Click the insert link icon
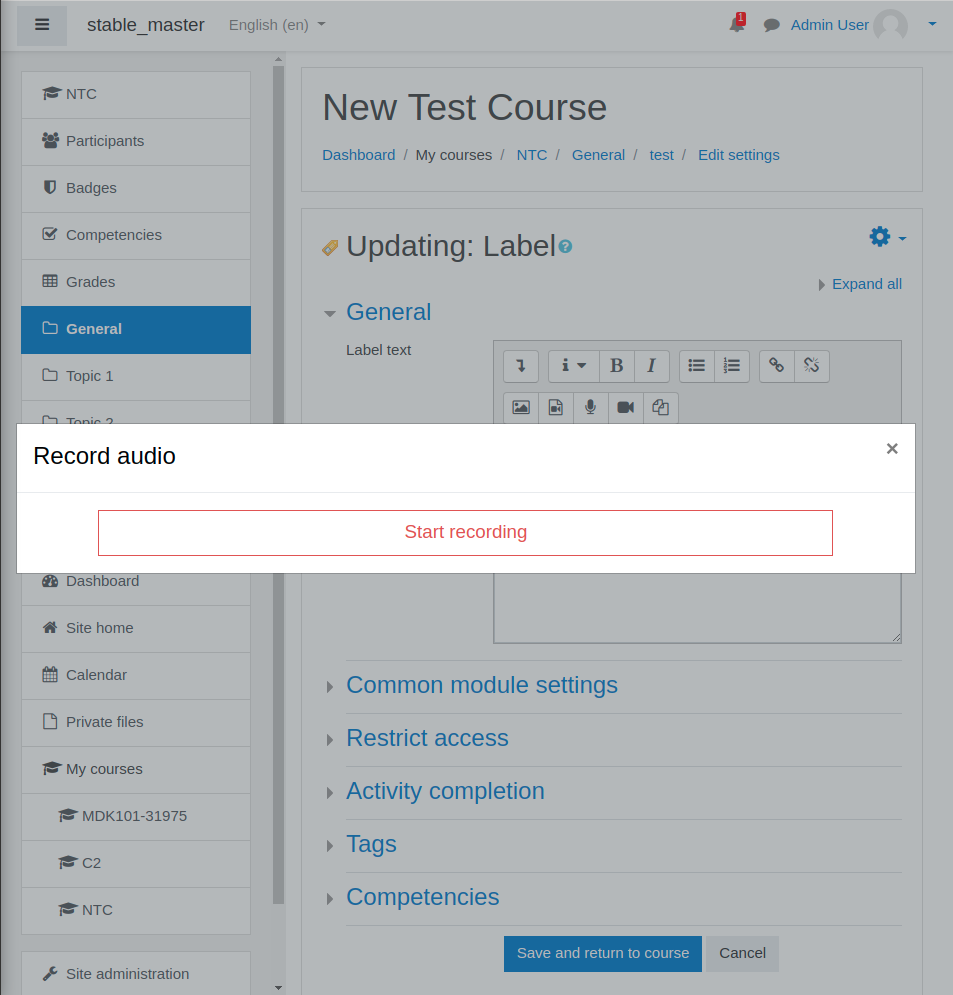The height and width of the screenshot is (995, 953). (777, 366)
